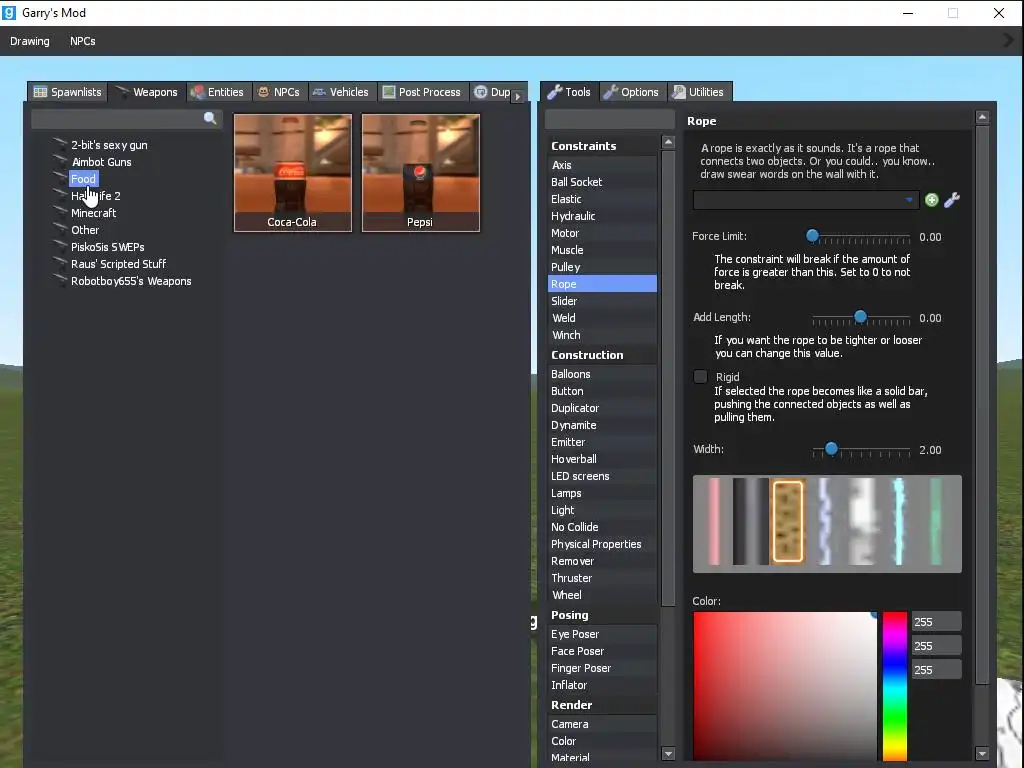Viewport: 1024px width, 768px height.
Task: Spawn the Coca-Cola item
Action: 293,173
